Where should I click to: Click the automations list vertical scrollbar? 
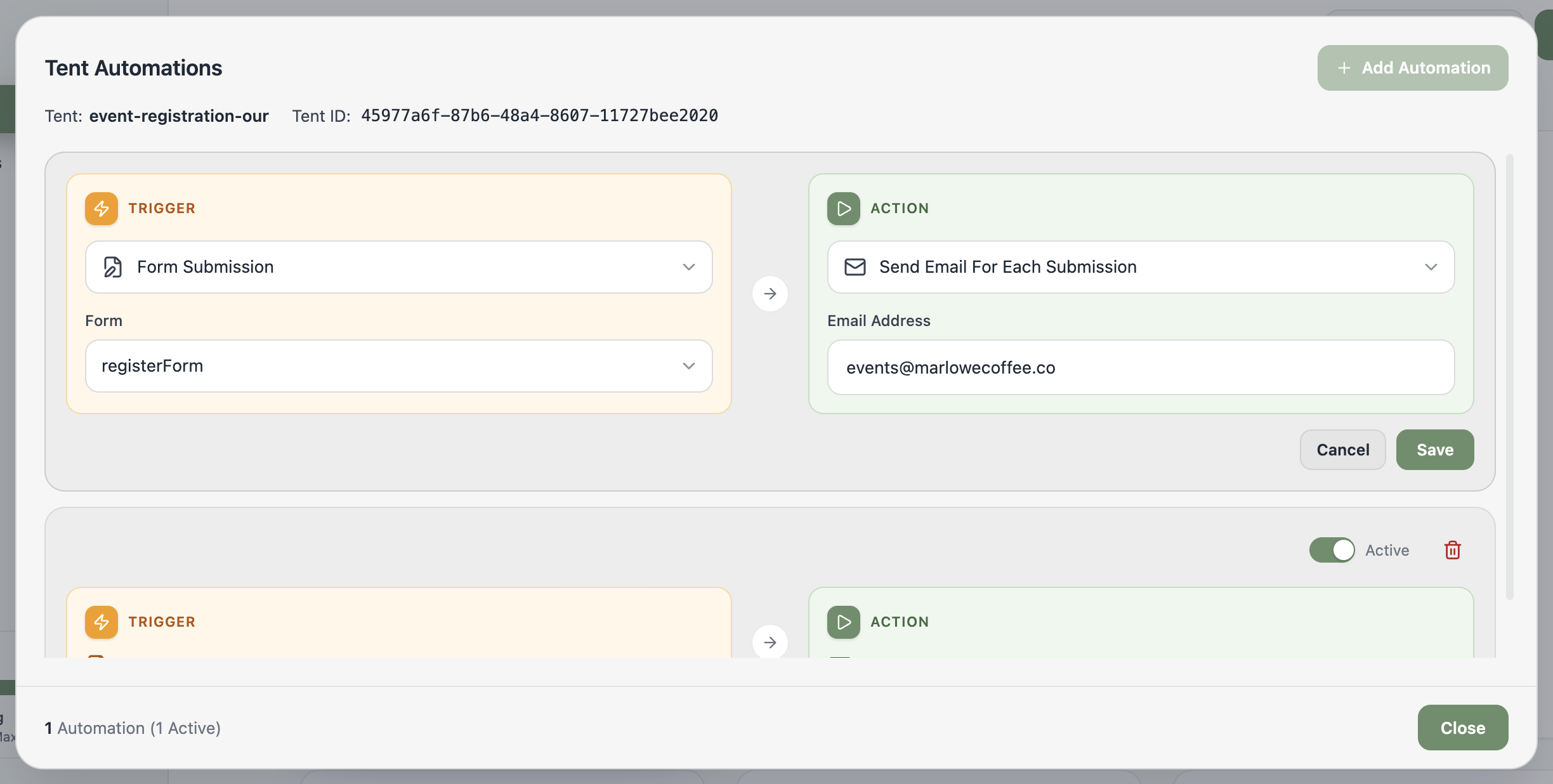click(1510, 377)
